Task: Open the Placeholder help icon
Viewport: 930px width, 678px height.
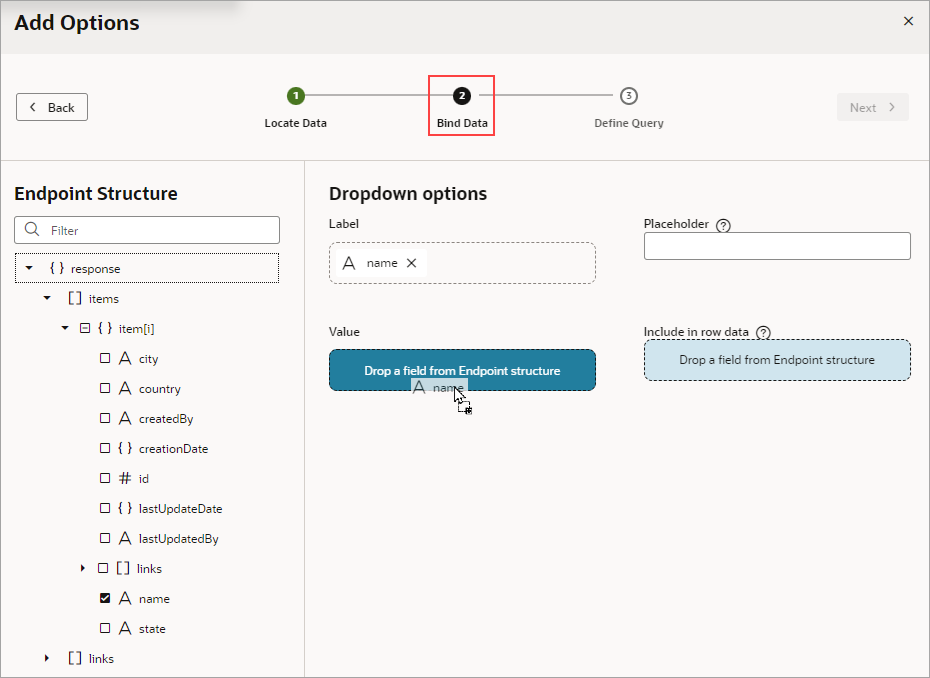Action: 723,225
